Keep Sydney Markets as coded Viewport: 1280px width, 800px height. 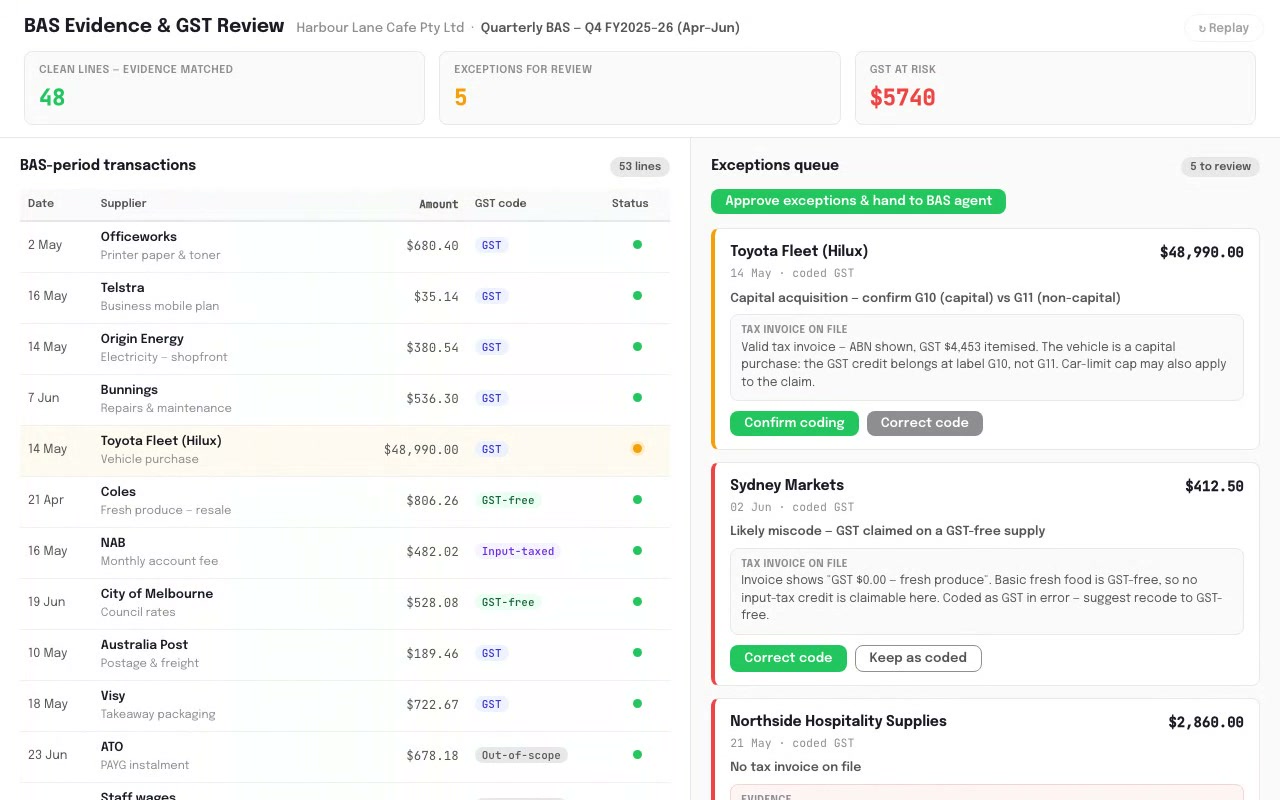(x=918, y=658)
